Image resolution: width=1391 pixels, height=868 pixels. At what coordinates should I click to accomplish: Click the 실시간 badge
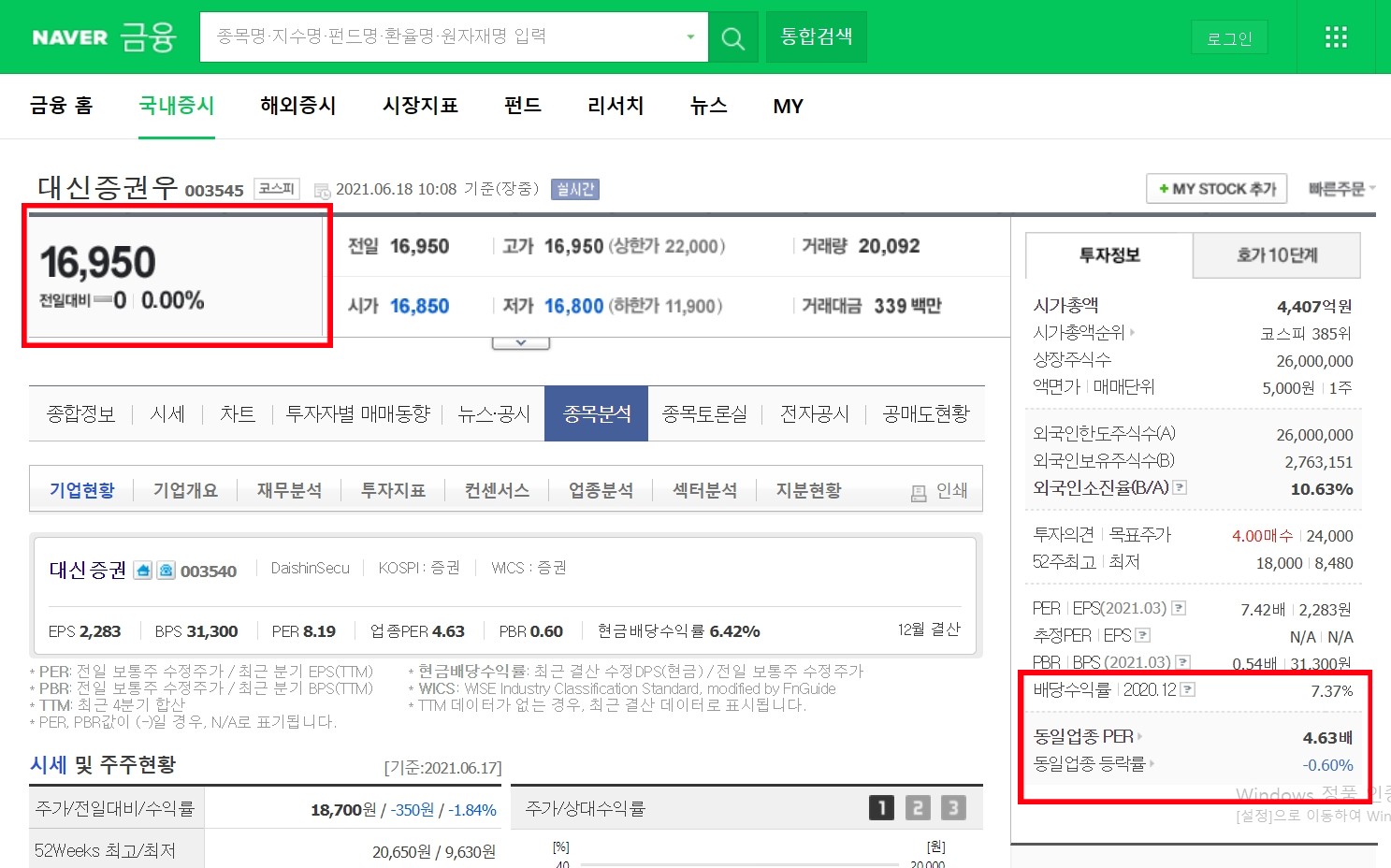pos(575,190)
